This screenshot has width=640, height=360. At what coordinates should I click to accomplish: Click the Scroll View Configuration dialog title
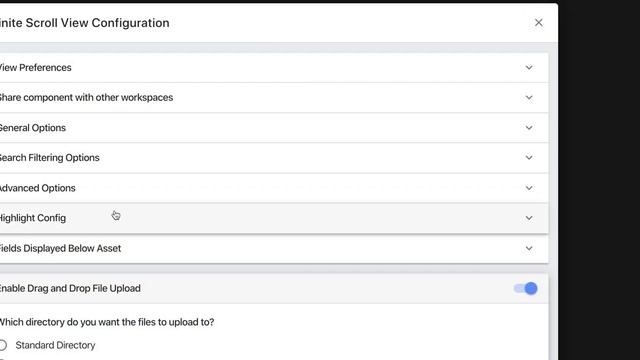(x=84, y=23)
